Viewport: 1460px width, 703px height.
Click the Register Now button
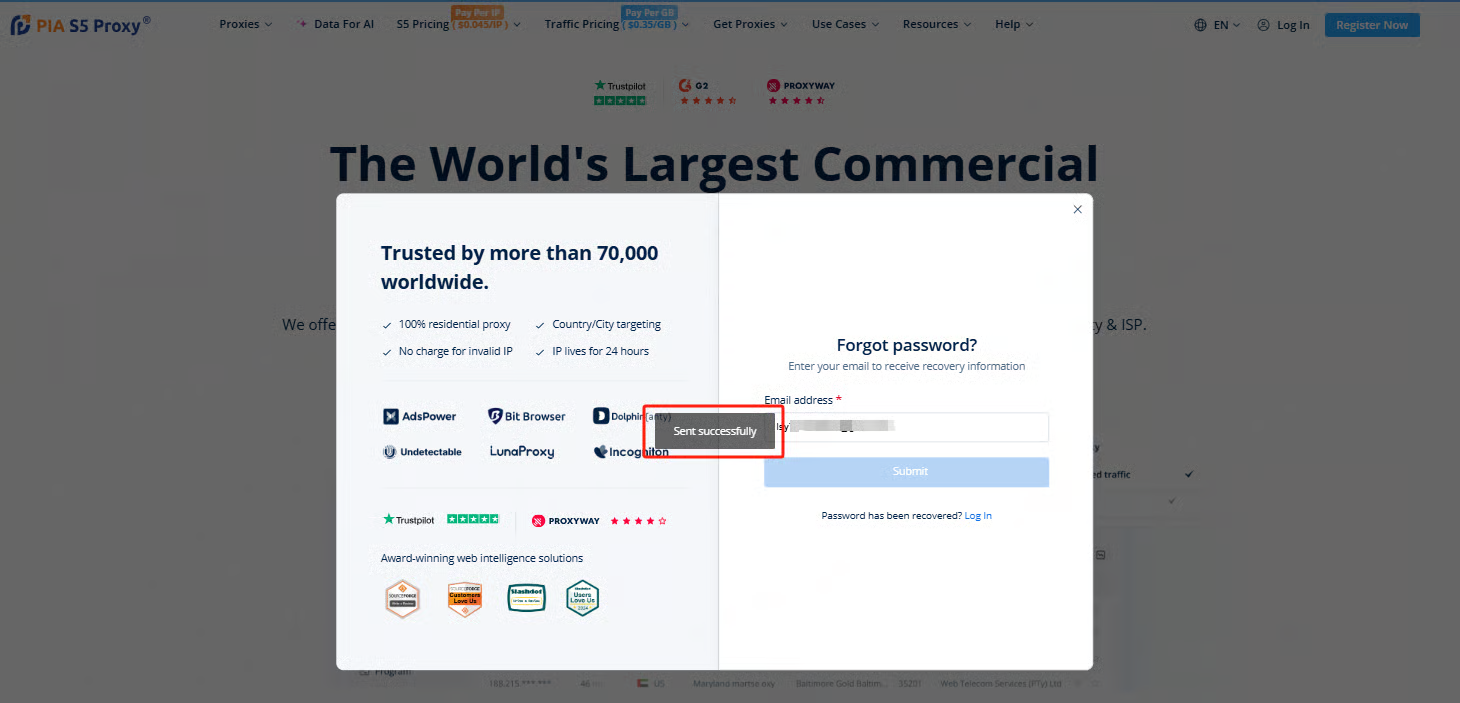(1371, 25)
